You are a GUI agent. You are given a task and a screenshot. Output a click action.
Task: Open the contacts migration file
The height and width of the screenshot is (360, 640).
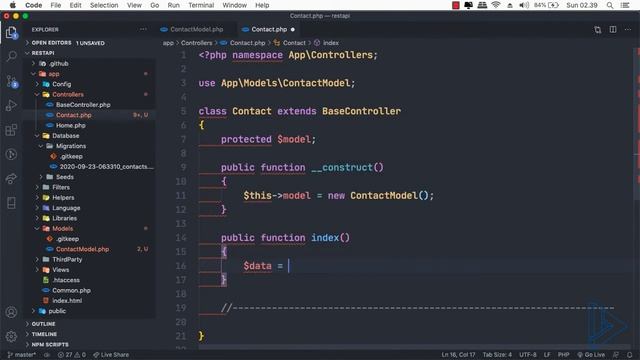pos(106,167)
